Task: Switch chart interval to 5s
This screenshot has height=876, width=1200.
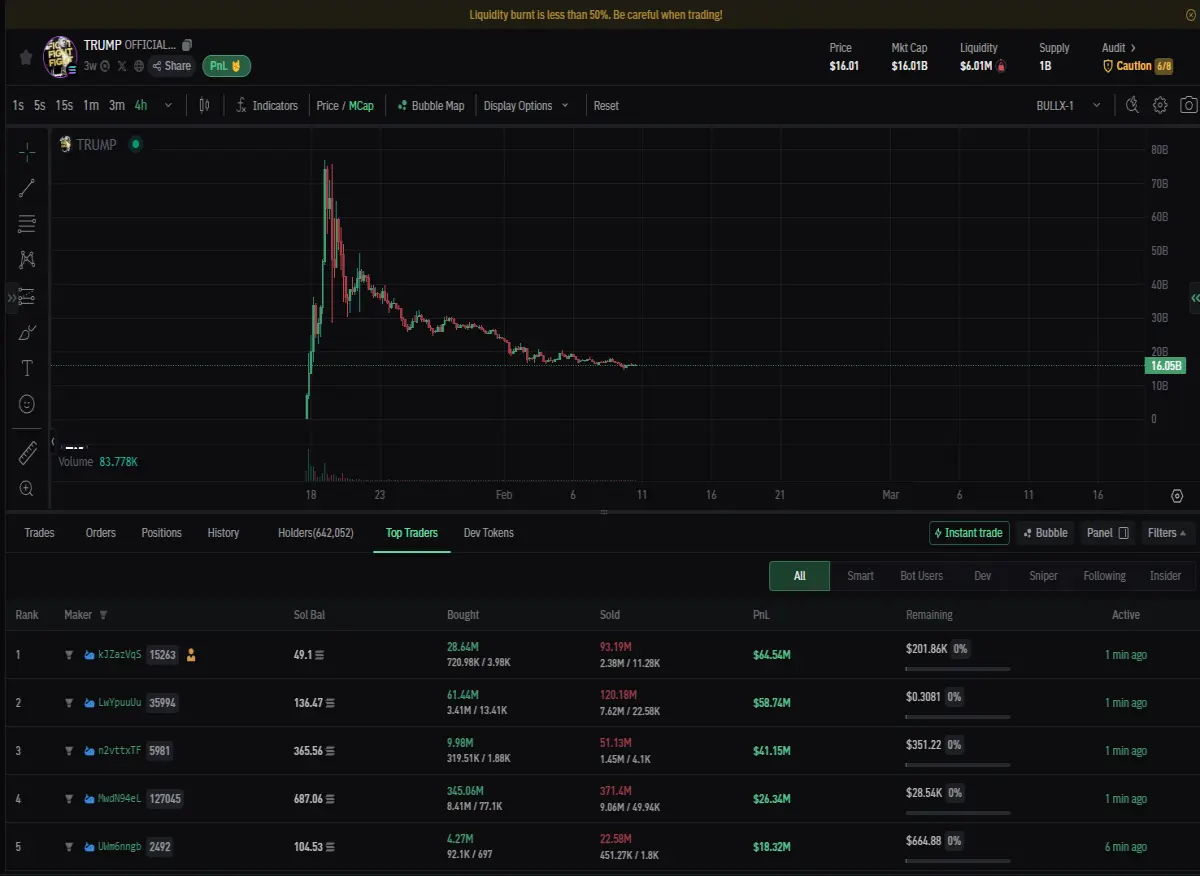Action: [x=39, y=105]
